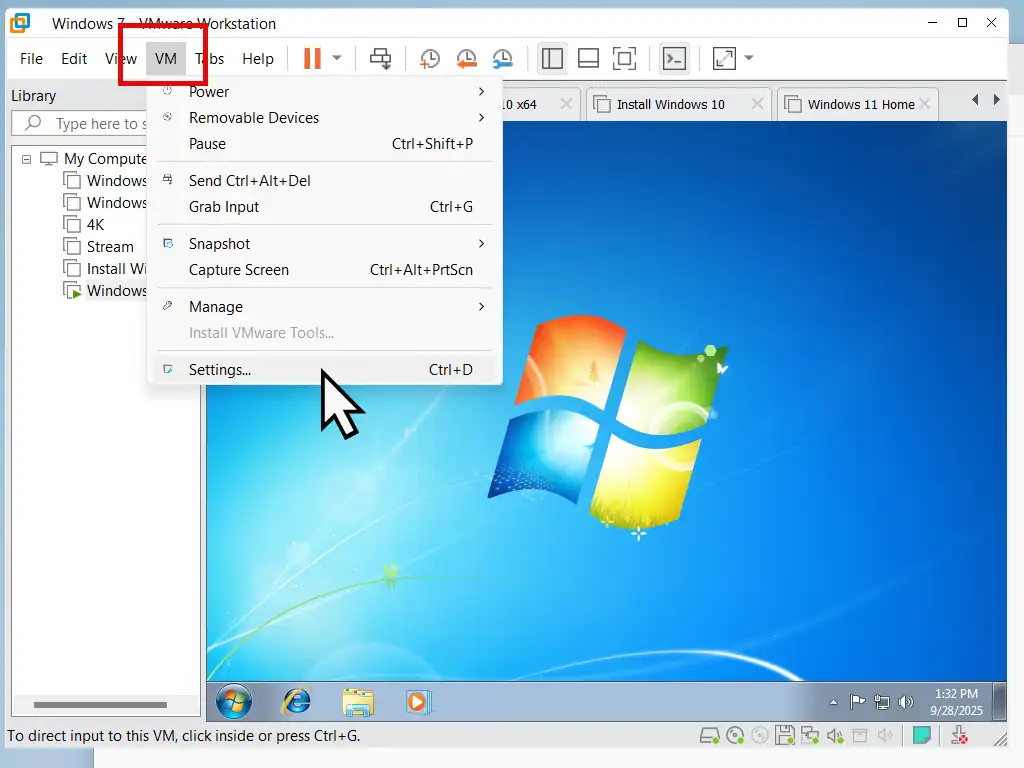Open the stretch mode dropdown arrow
Image resolution: width=1024 pixels, height=768 pixels.
pyautogui.click(x=749, y=58)
